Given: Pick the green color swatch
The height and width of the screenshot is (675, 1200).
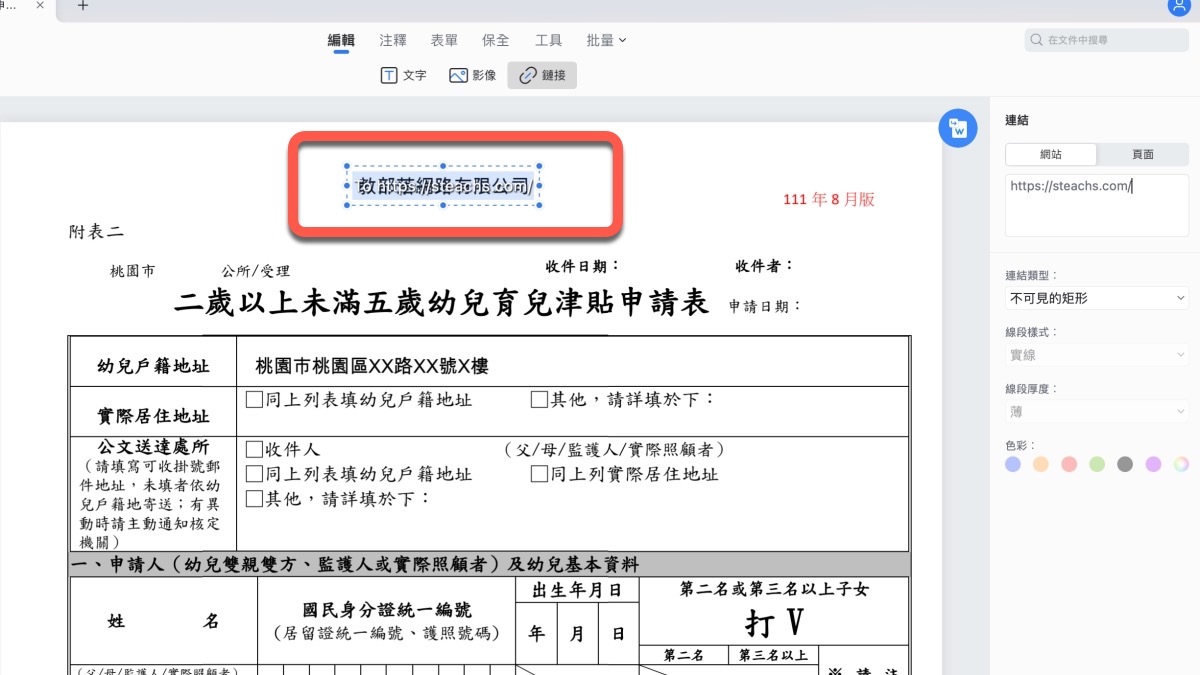Looking at the screenshot, I should click(x=1097, y=464).
